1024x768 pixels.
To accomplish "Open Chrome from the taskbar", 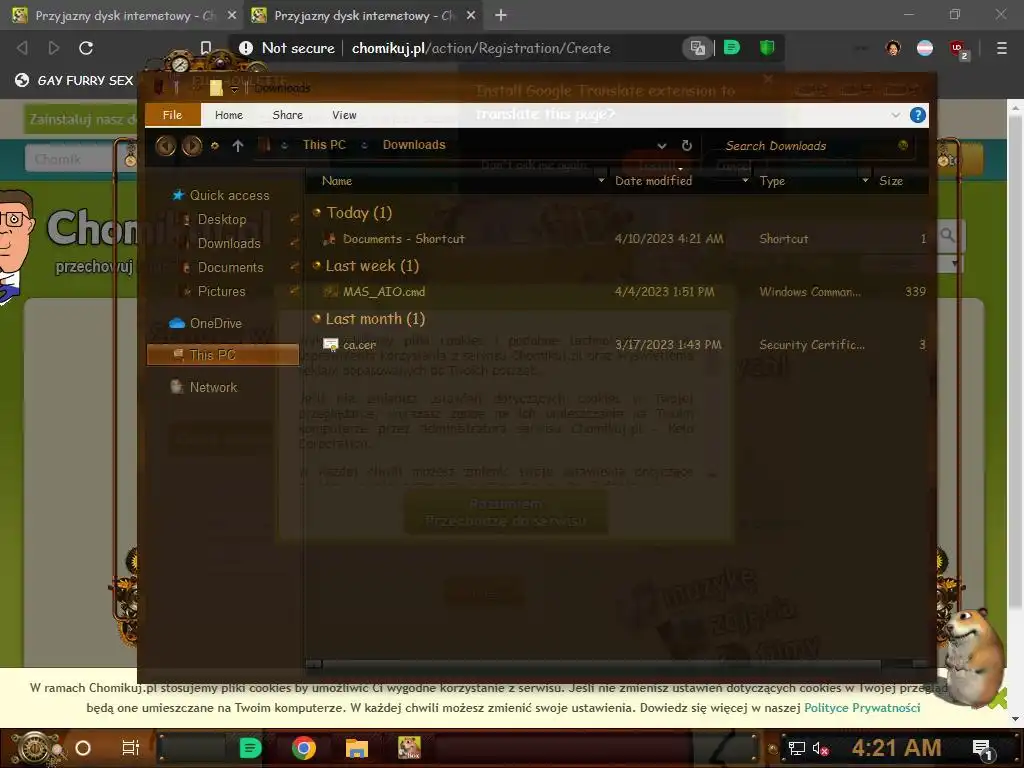I will tap(304, 748).
